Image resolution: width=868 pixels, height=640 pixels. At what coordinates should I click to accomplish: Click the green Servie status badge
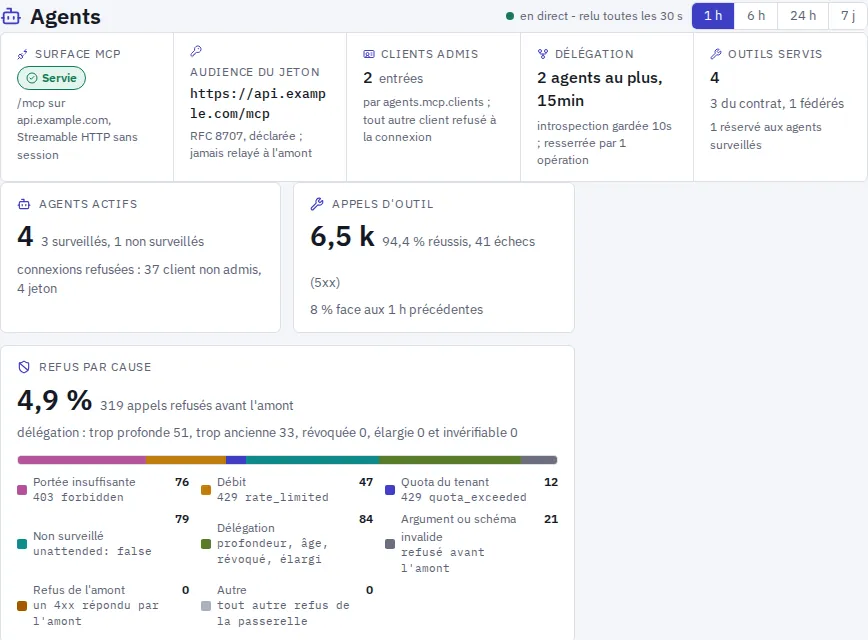click(51, 78)
